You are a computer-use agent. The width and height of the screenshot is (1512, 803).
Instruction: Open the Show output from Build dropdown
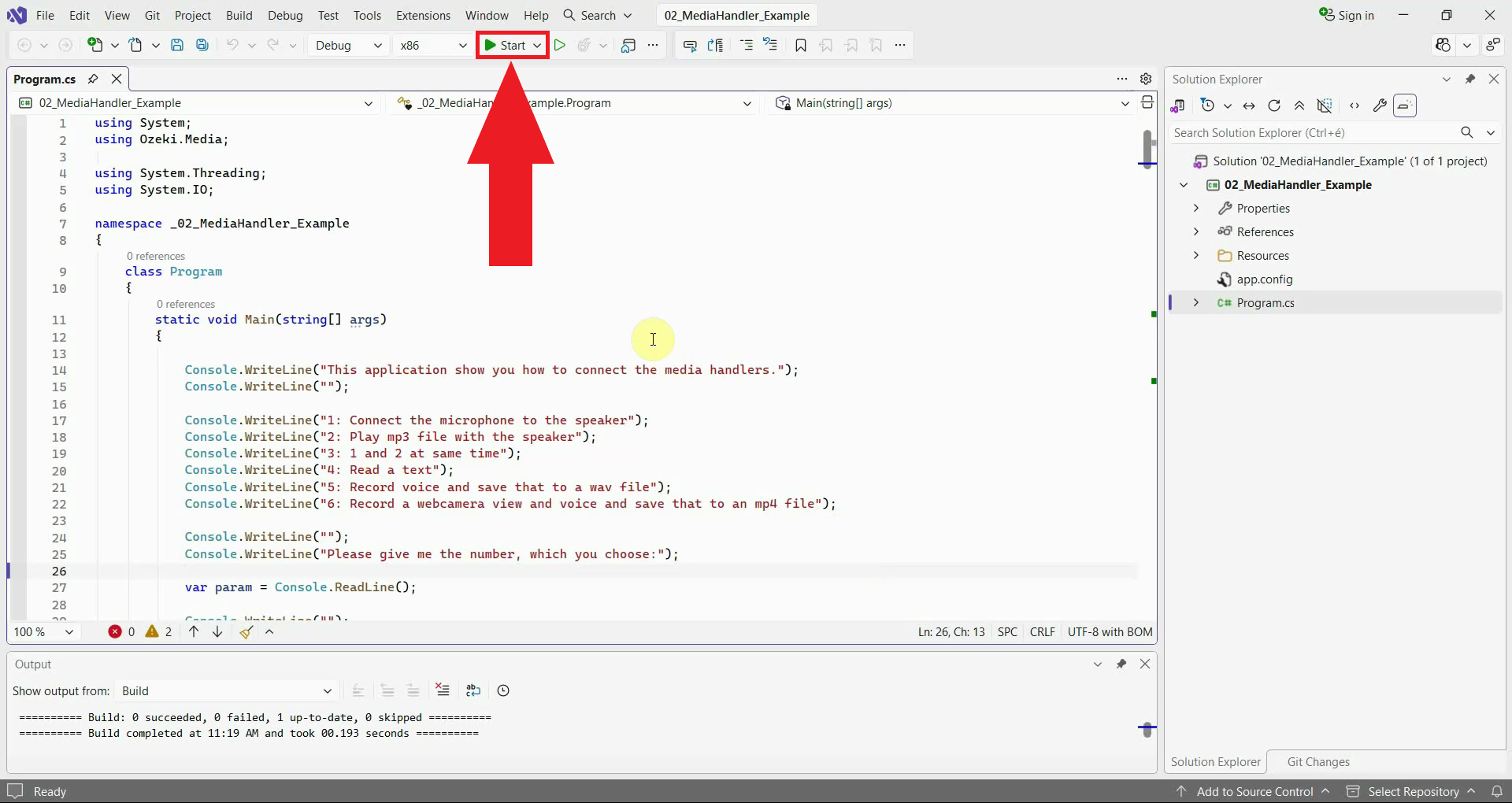tap(227, 690)
